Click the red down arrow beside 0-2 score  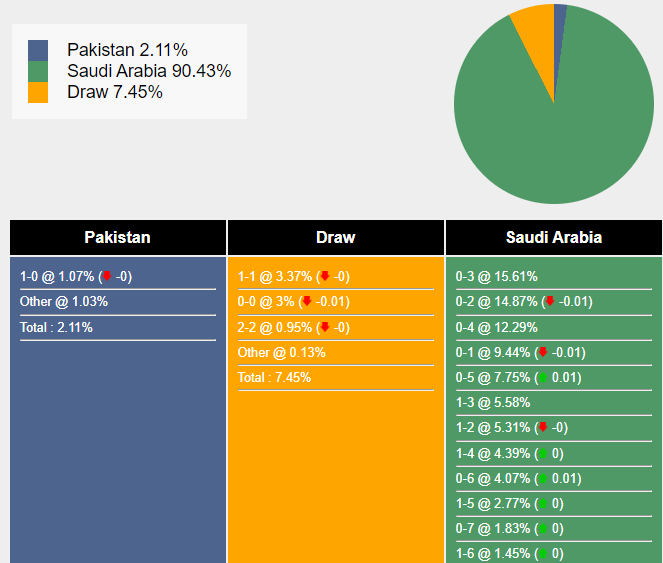549,301
